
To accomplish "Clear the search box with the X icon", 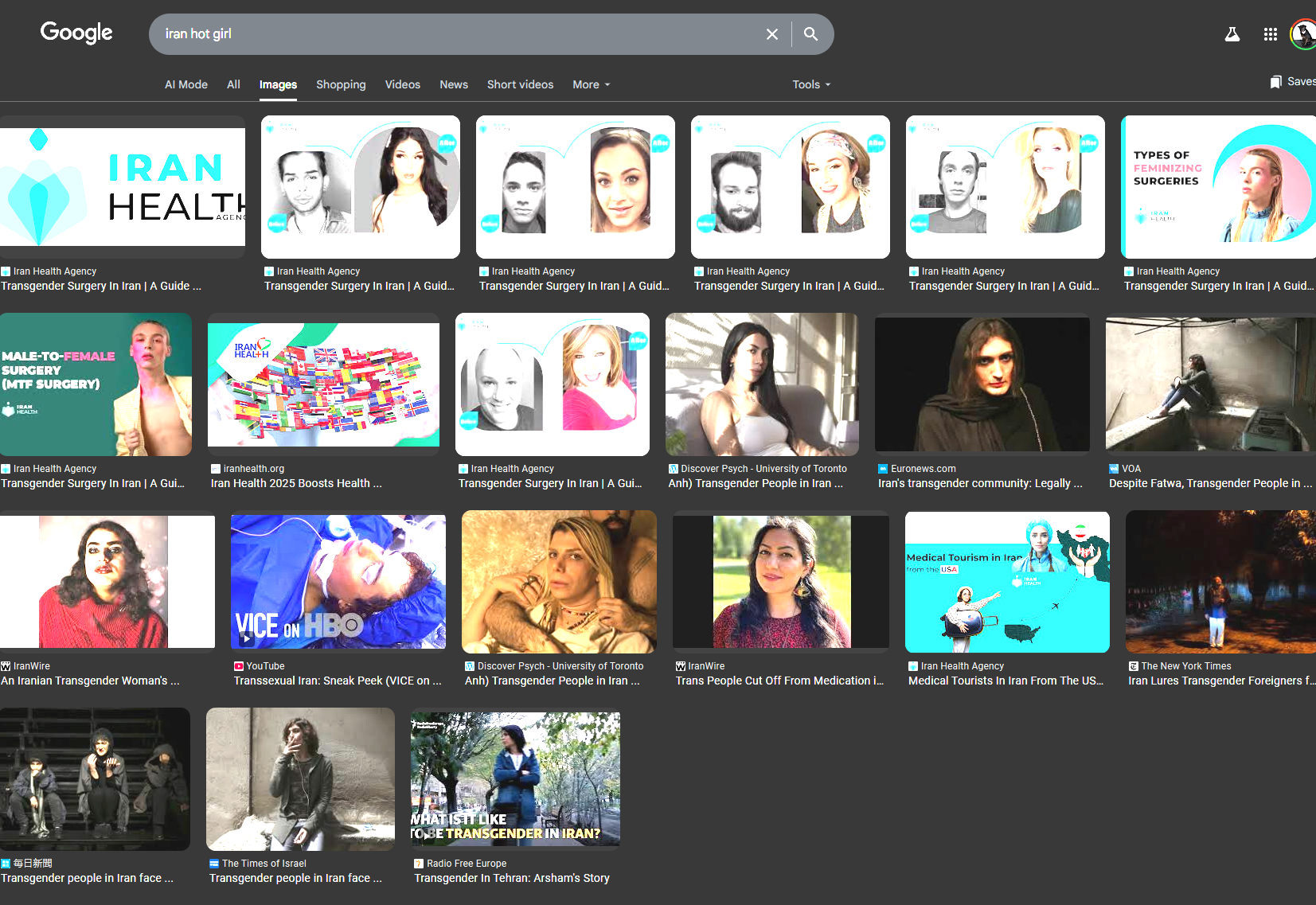I will pyautogui.click(x=772, y=34).
